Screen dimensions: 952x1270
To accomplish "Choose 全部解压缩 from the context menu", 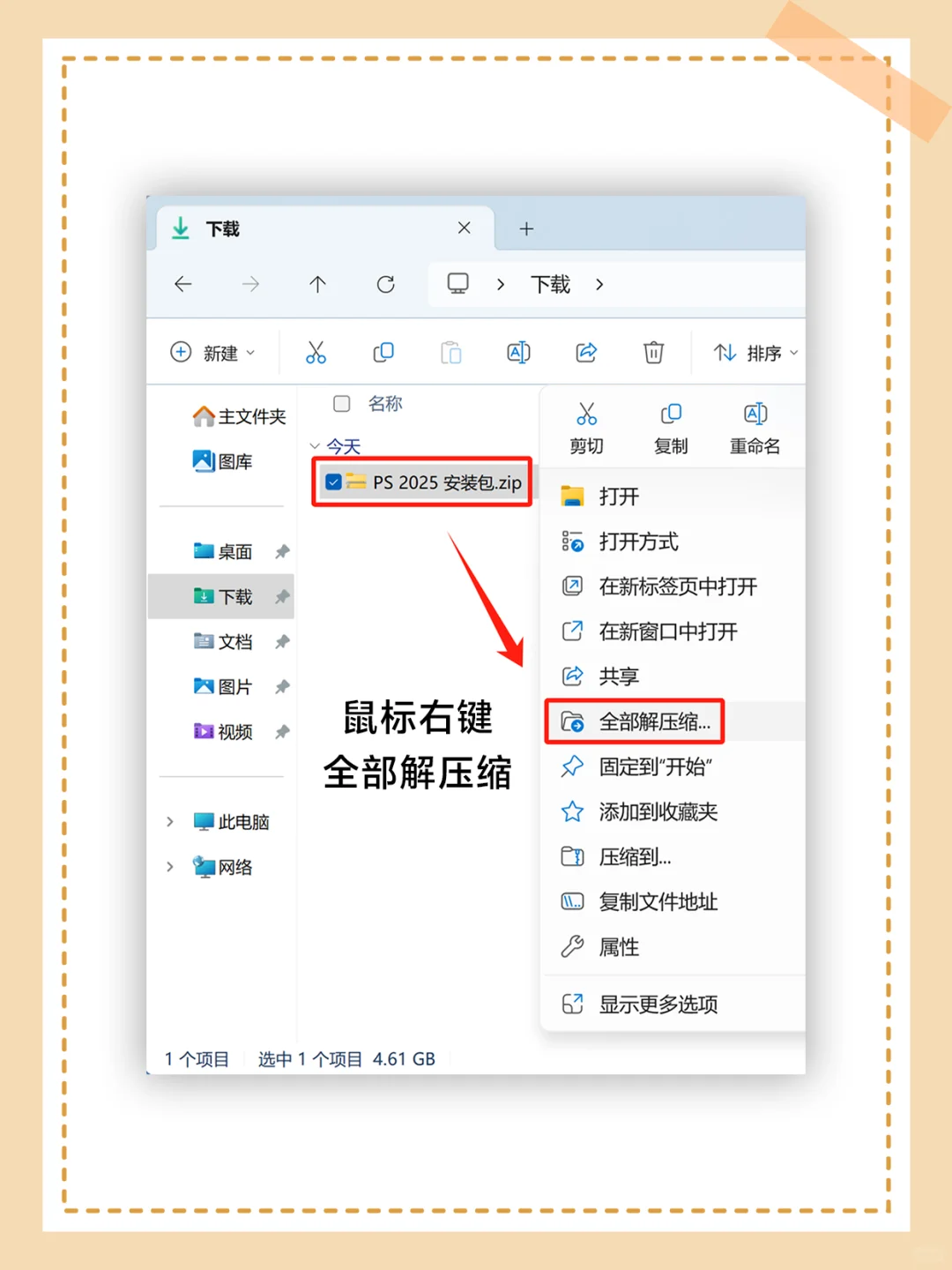I will (653, 721).
